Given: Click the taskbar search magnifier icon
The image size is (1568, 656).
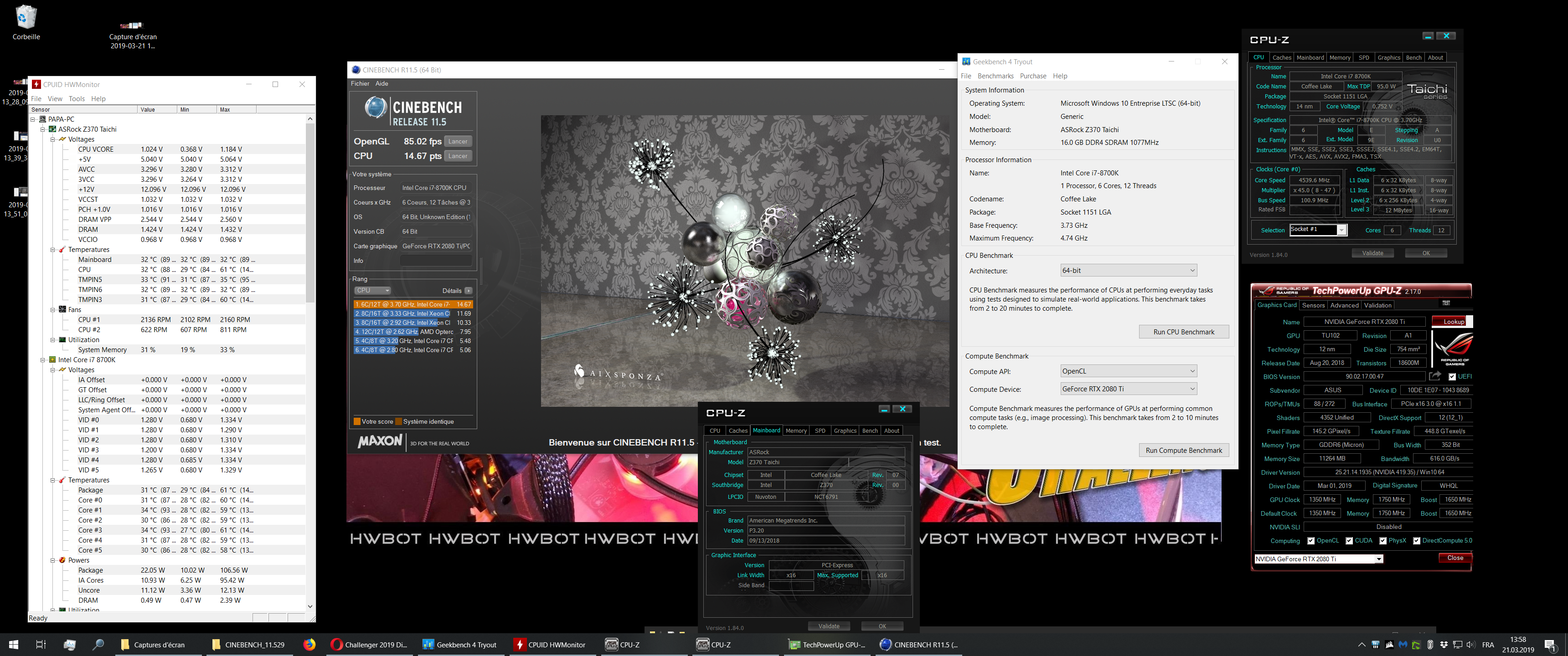Looking at the screenshot, I should (98, 645).
